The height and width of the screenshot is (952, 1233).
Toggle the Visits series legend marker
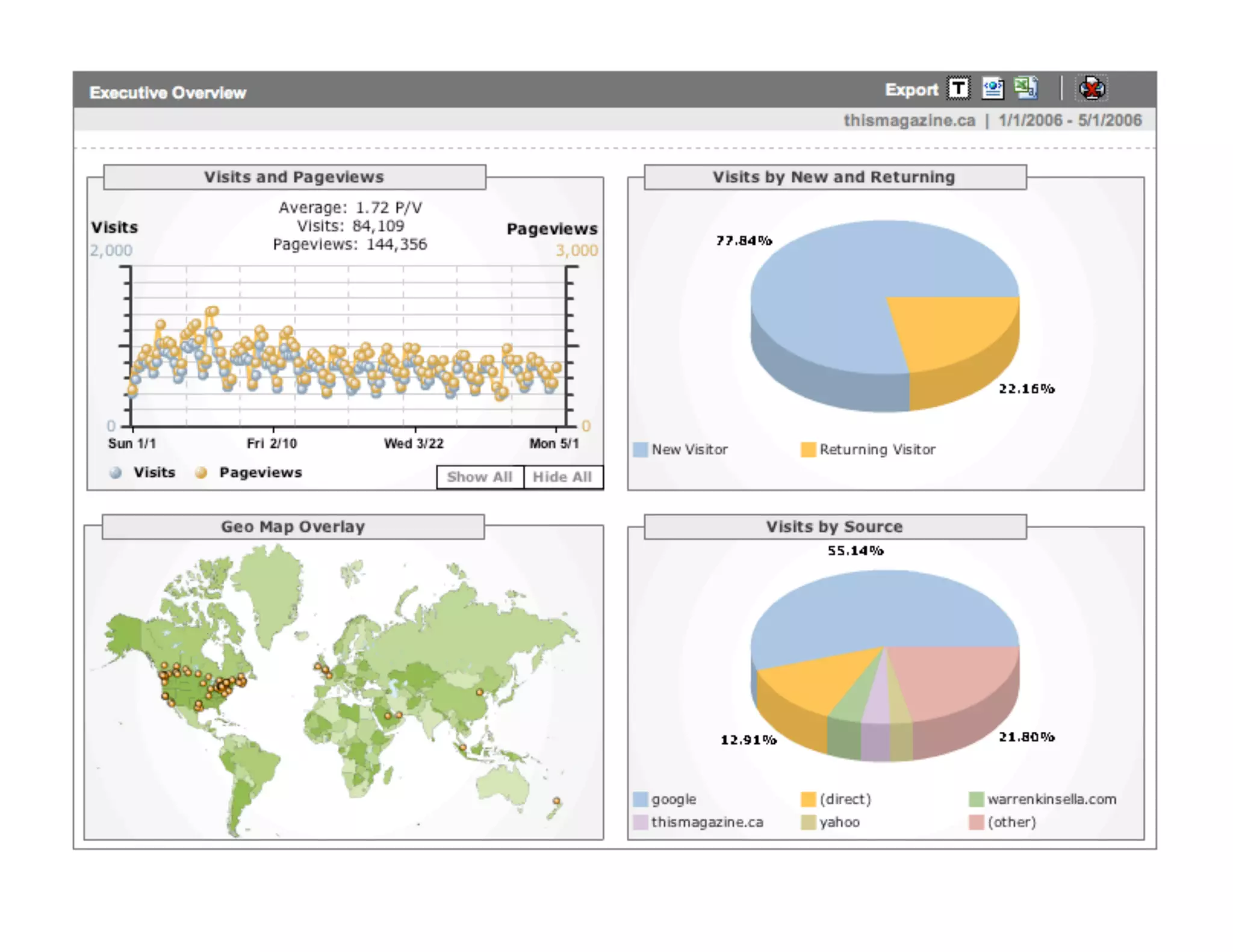[116, 473]
